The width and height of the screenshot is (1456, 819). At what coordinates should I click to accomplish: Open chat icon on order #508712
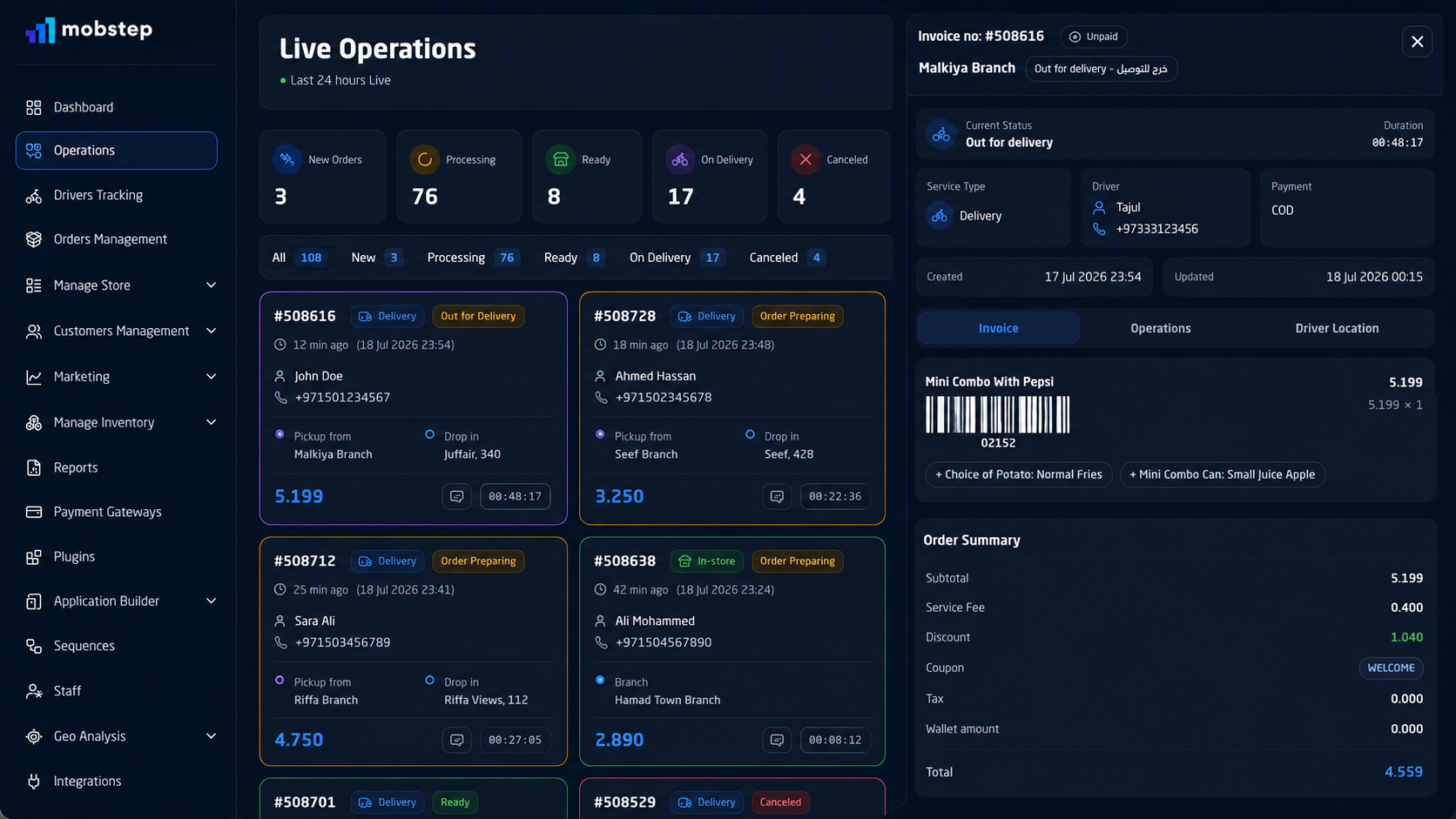[457, 740]
